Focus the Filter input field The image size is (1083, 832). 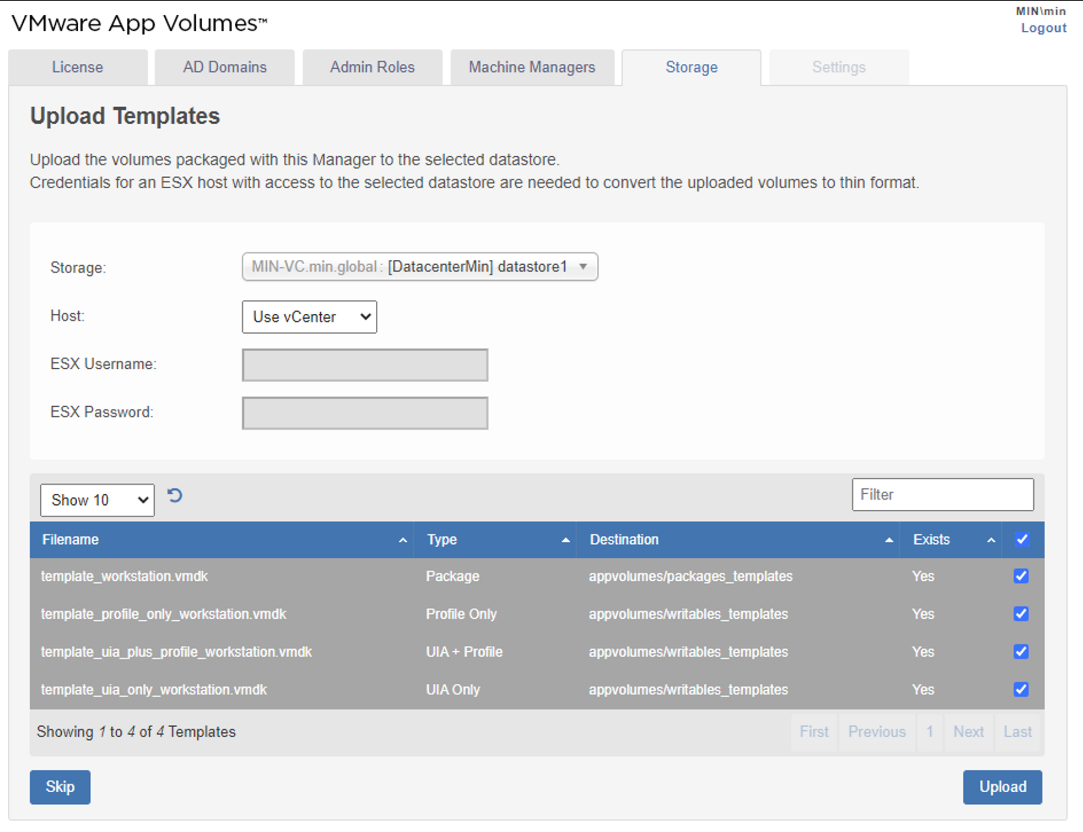(943, 494)
